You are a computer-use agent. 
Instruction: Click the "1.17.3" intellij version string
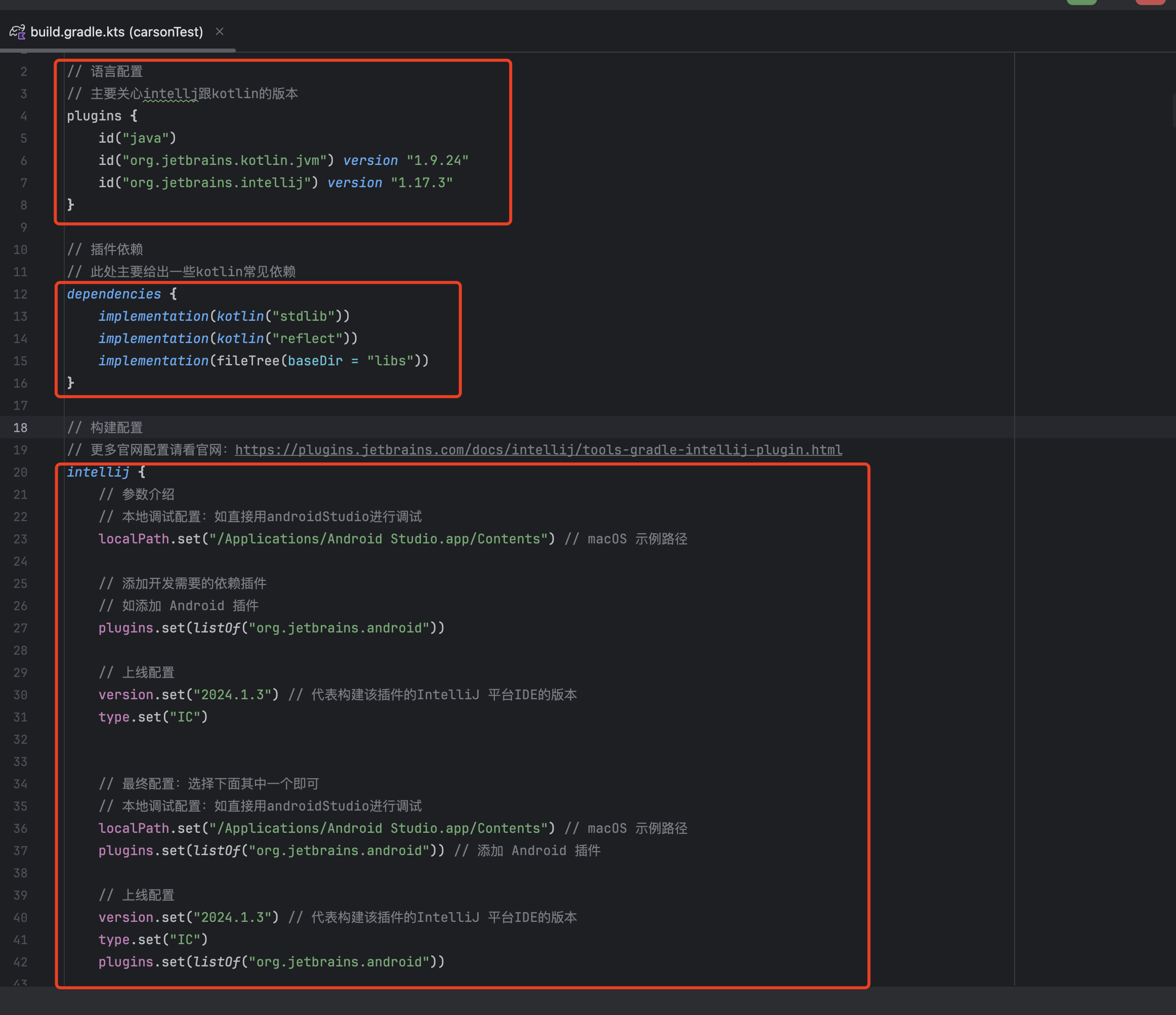point(421,183)
